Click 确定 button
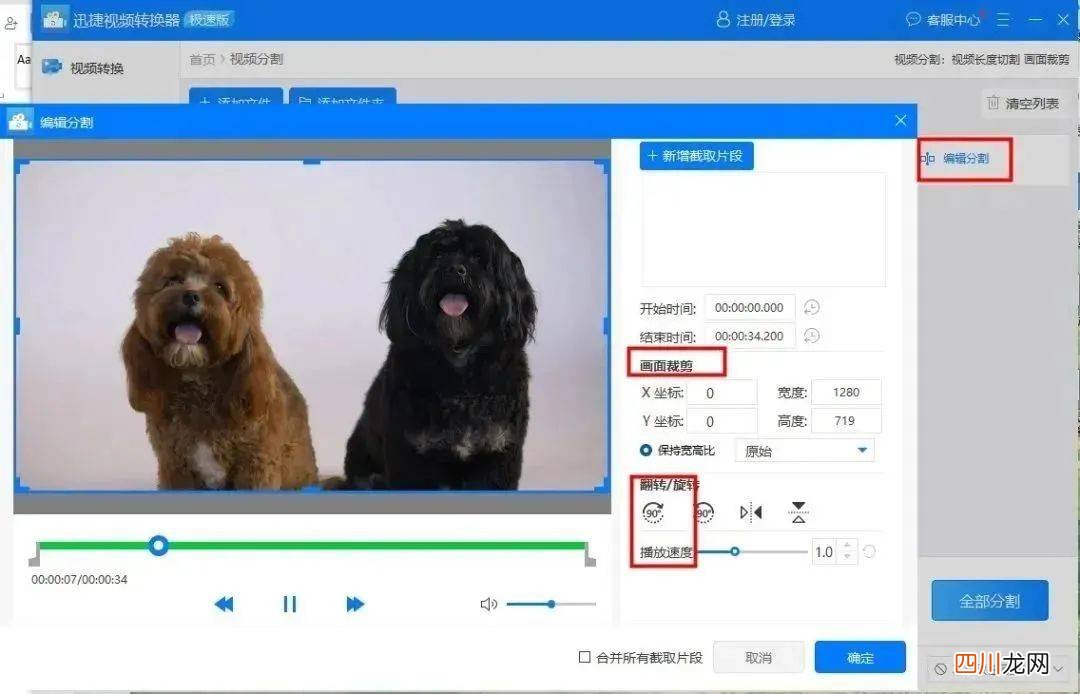 860,658
